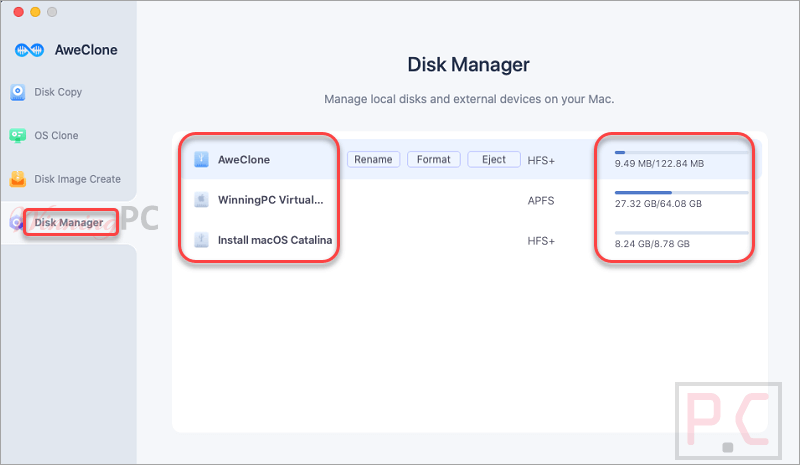Click HFS+ label in AweClone row
Image resolution: width=800 pixels, height=465 pixels.
[541, 160]
